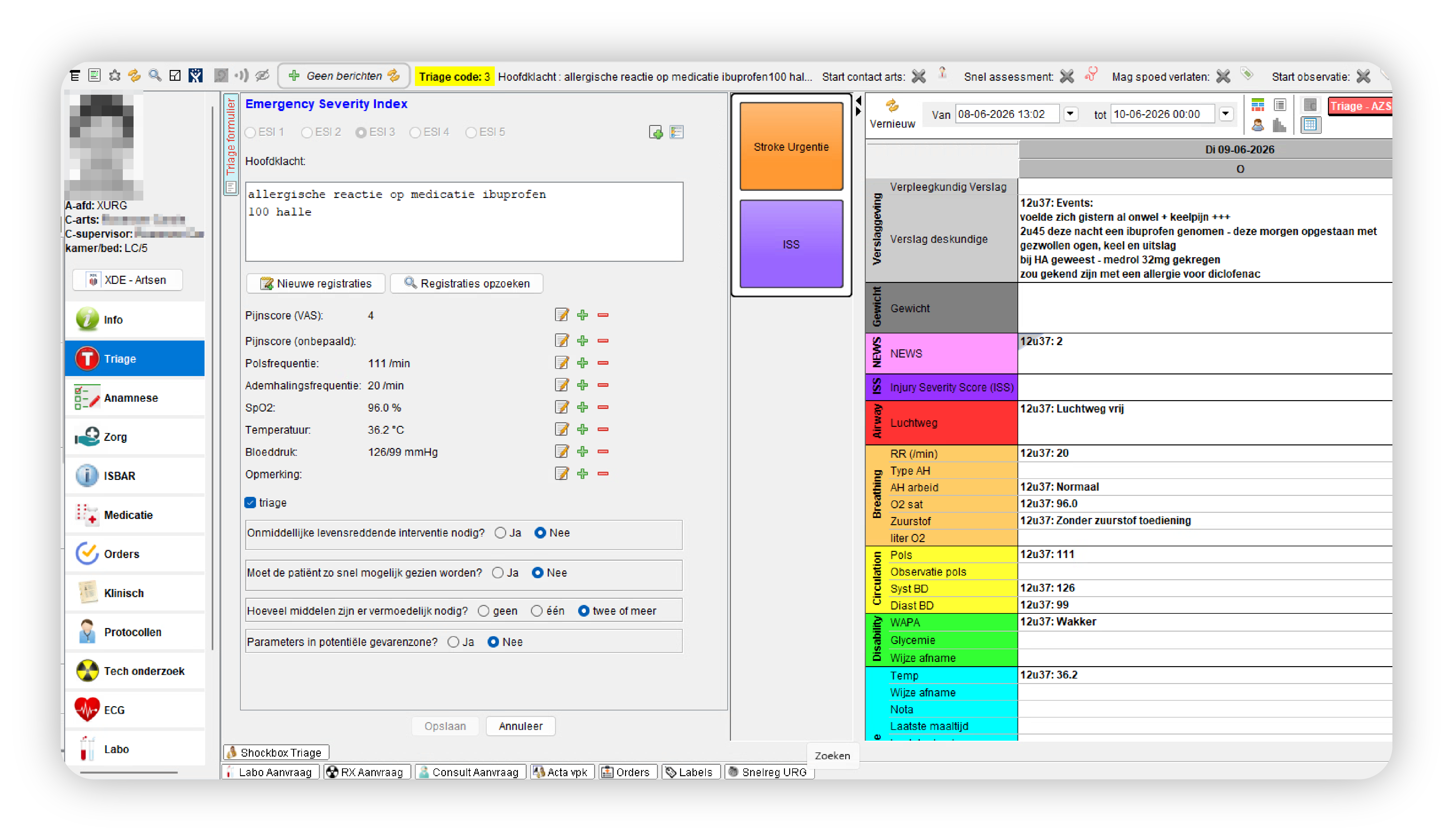Edit the Temperatuur value with pencil icon
This screenshot has width=1453, height=840.
click(562, 429)
